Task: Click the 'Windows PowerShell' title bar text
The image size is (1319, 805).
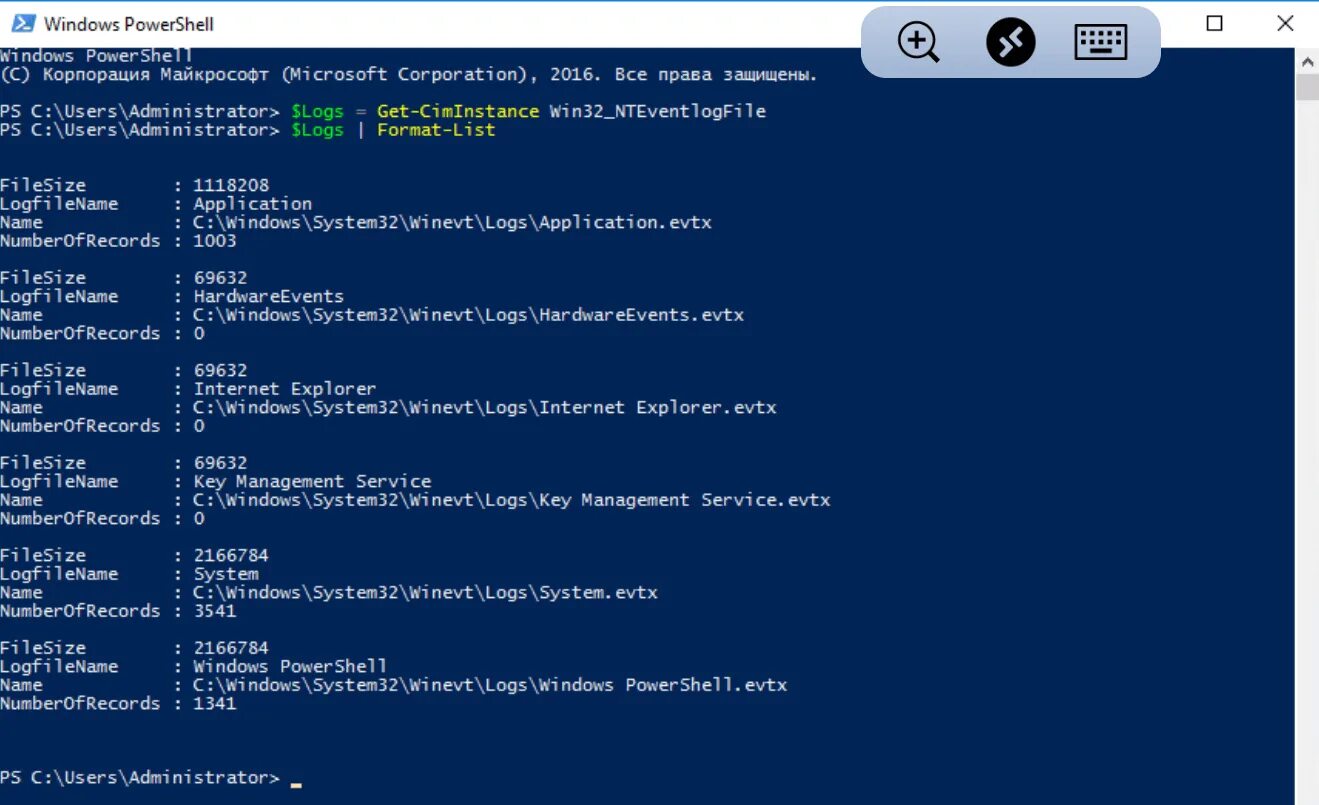Action: tap(129, 24)
